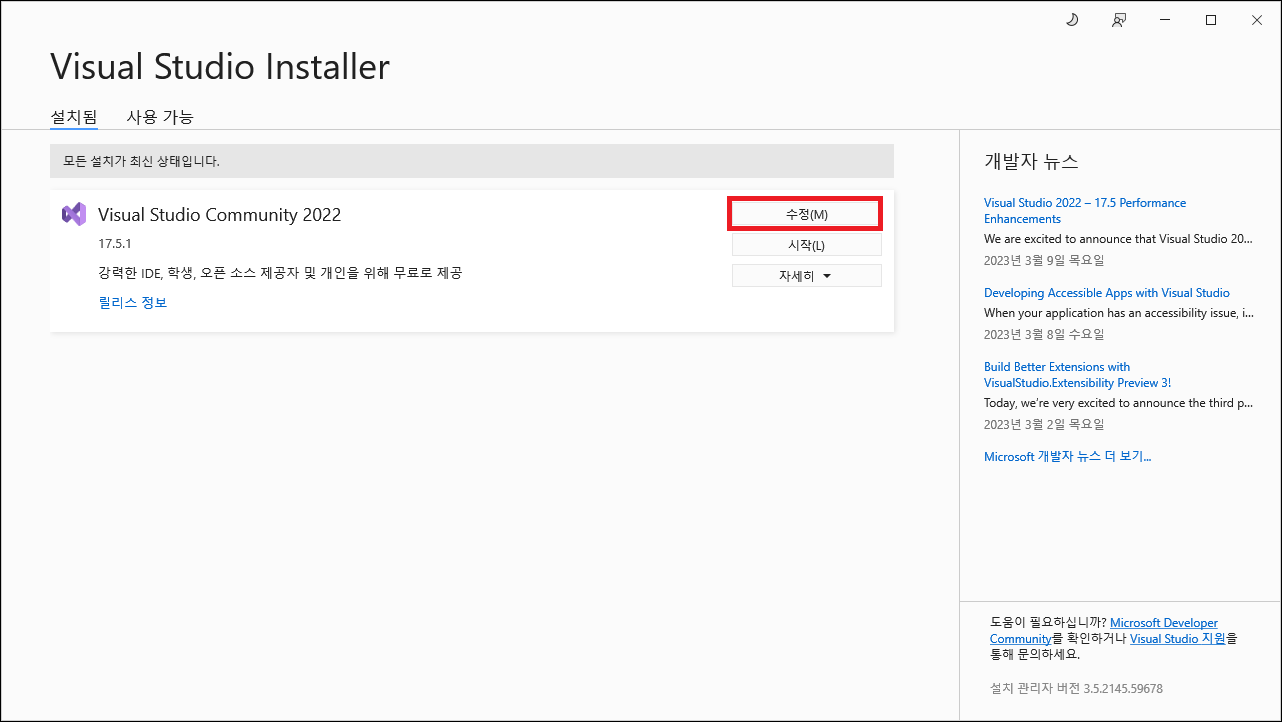
Task: Open the Visual Studio 지원 link
Action: (1177, 638)
